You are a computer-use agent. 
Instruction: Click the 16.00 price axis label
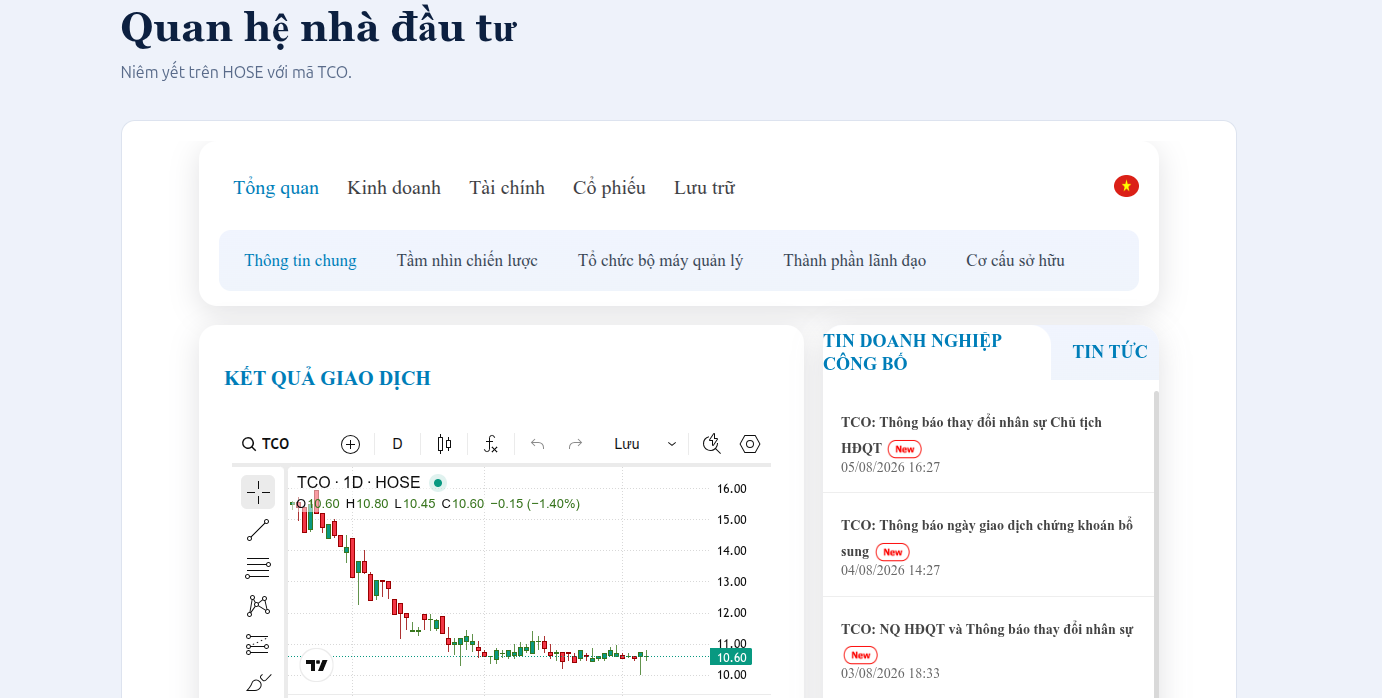coord(732,489)
